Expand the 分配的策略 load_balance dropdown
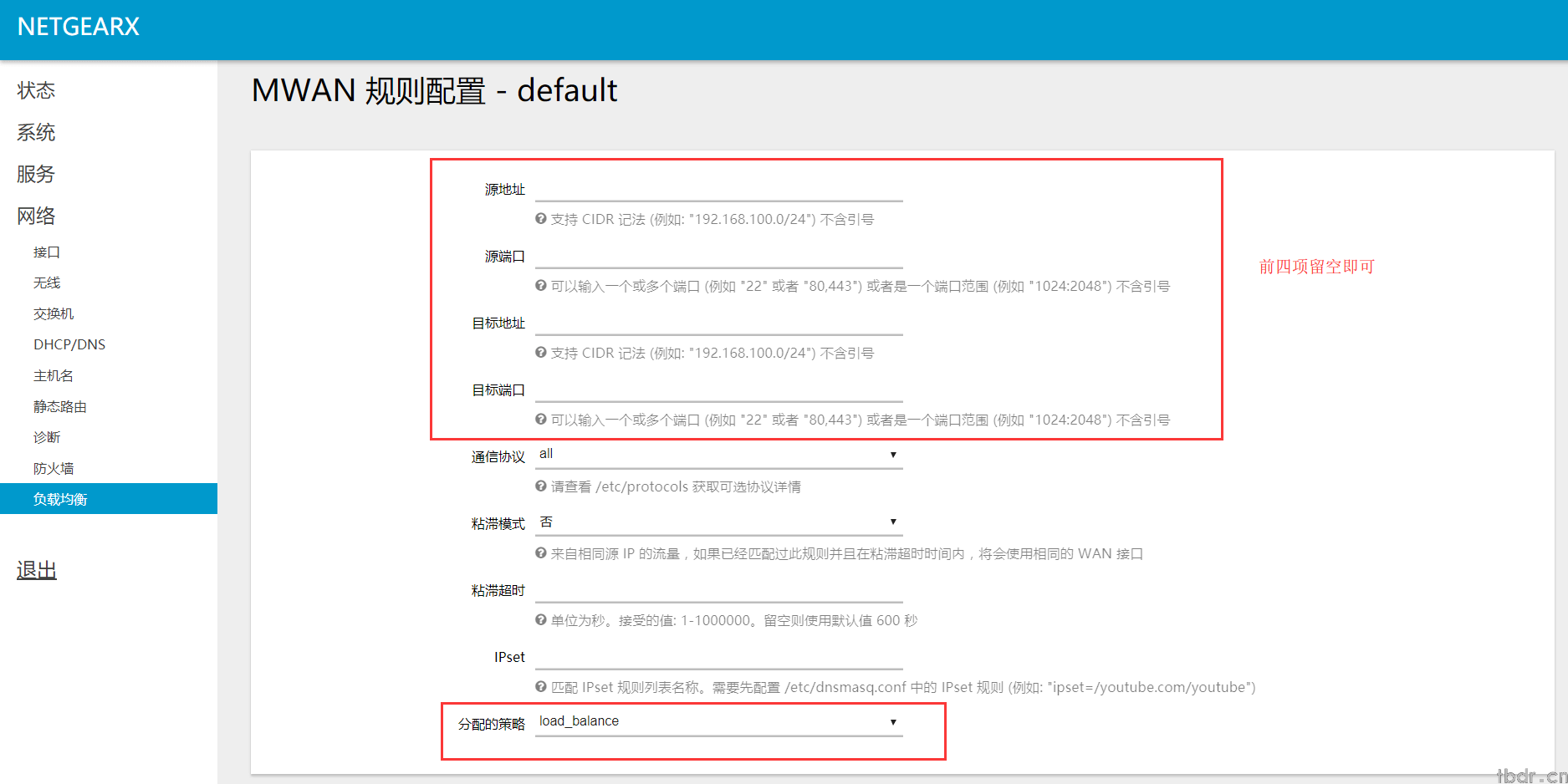The image size is (1568, 784). point(718,722)
